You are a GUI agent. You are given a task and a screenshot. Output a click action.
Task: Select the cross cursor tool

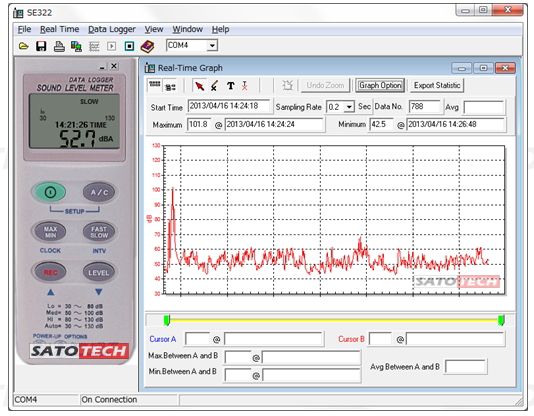[x=214, y=86]
